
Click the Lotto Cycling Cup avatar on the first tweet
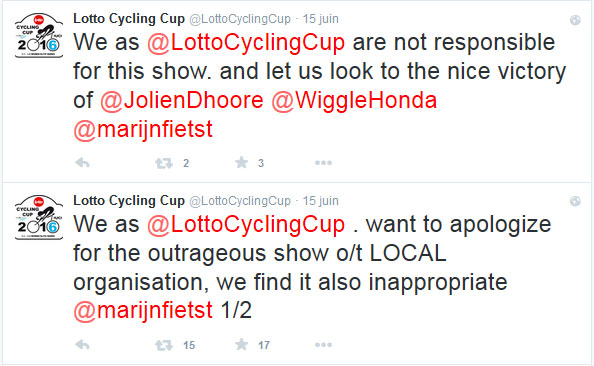39,36
